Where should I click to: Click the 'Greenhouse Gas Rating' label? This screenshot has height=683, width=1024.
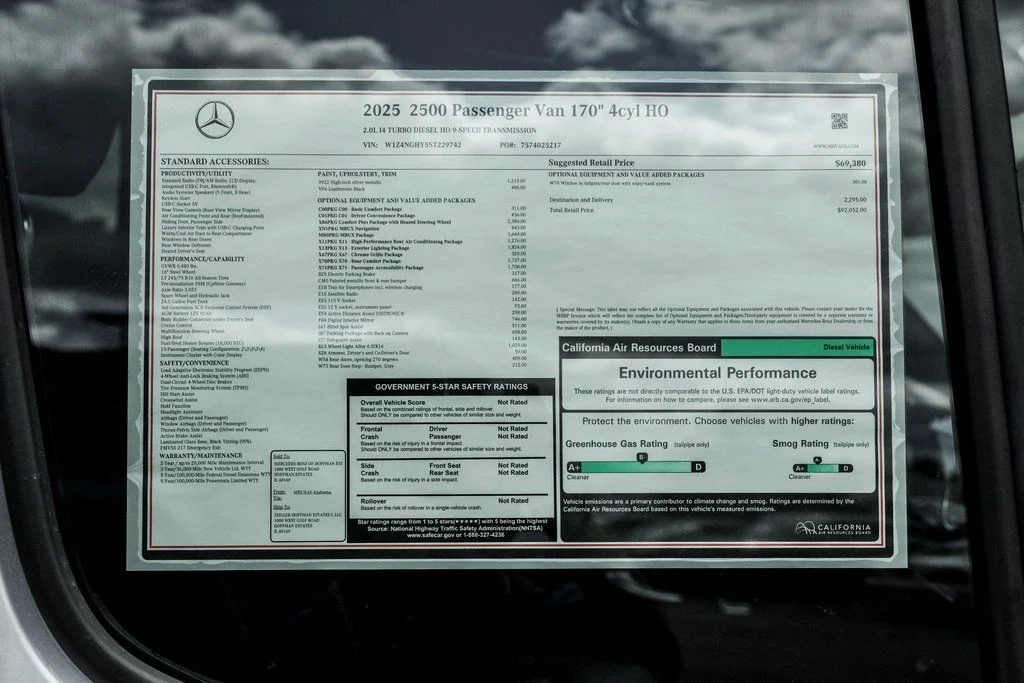[616, 444]
